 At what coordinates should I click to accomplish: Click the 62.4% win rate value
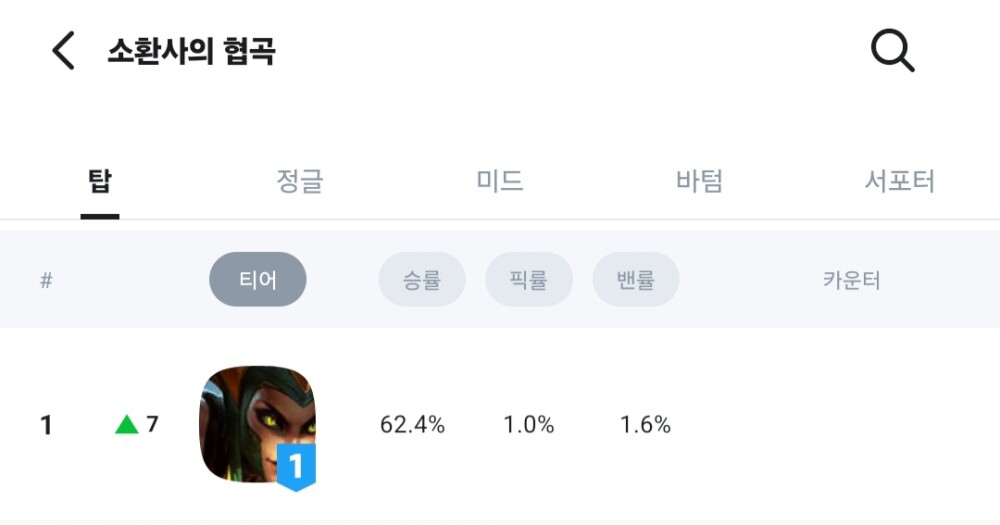tap(412, 425)
